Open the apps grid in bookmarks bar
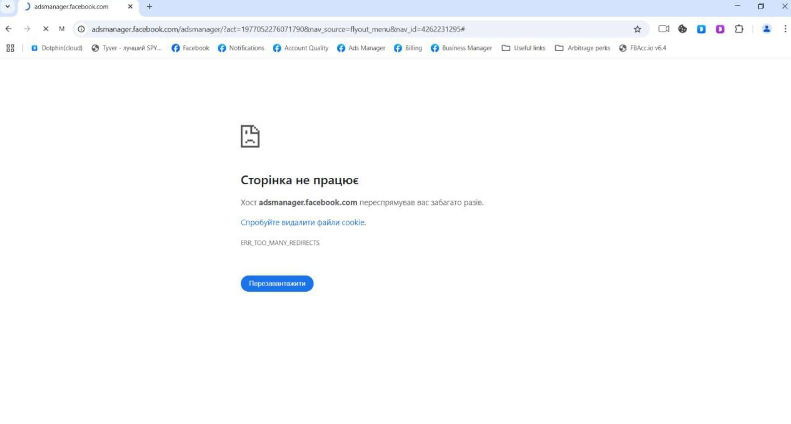Screen dimensions: 791x424 (10, 48)
